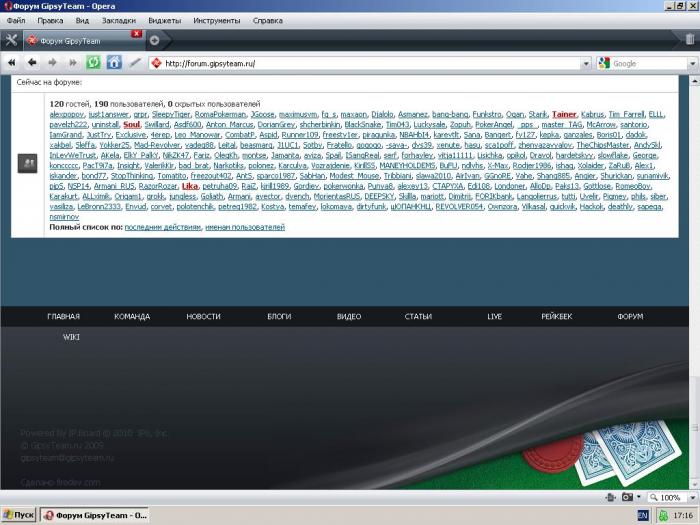The height and width of the screenshot is (525, 700).
Task: Select the Форум GipsyTeam tab
Action: (83, 41)
